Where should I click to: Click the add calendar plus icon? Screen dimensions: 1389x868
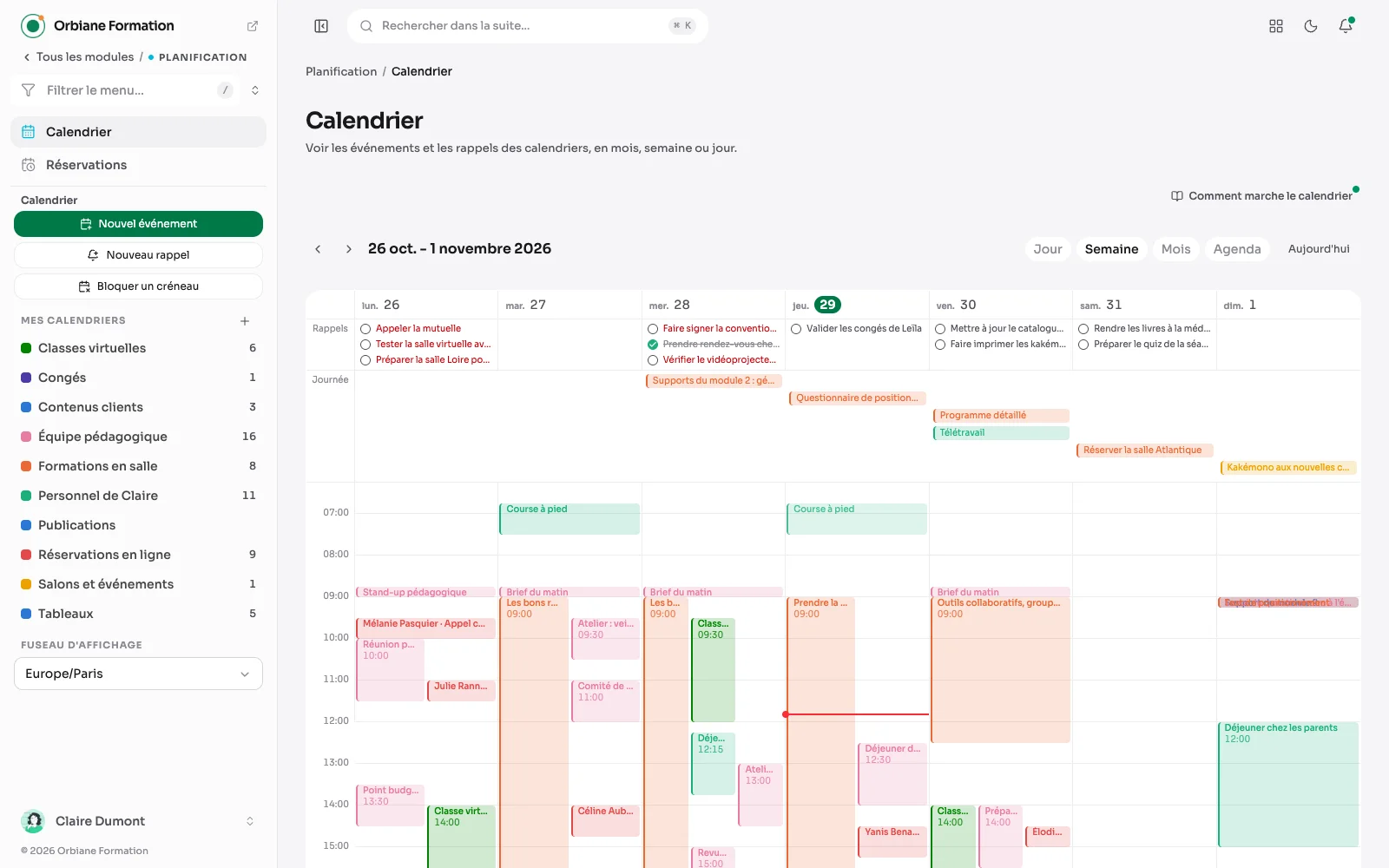pyautogui.click(x=245, y=321)
